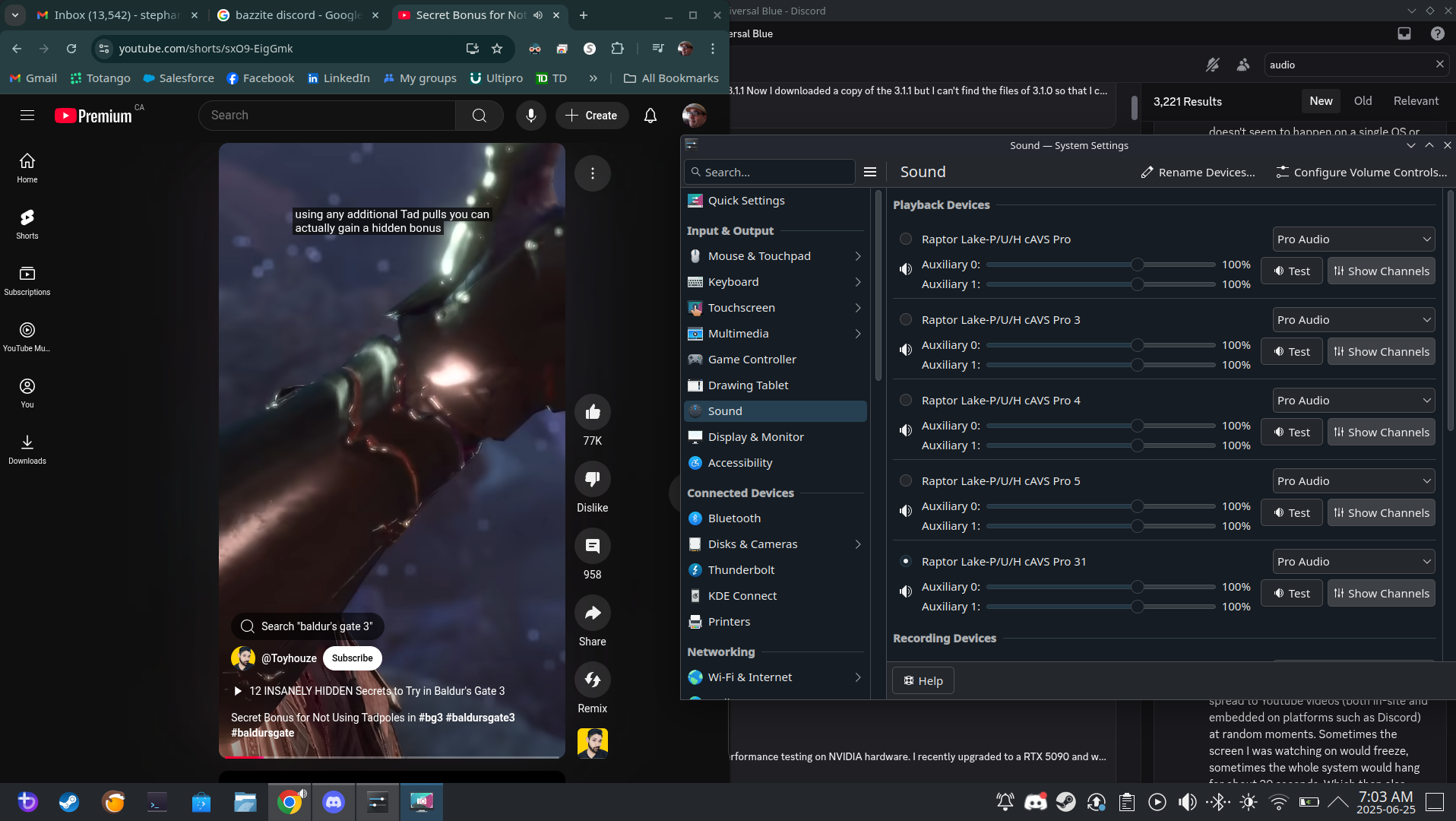
Task: Start YouTube voice search with microphone
Action: (x=531, y=116)
